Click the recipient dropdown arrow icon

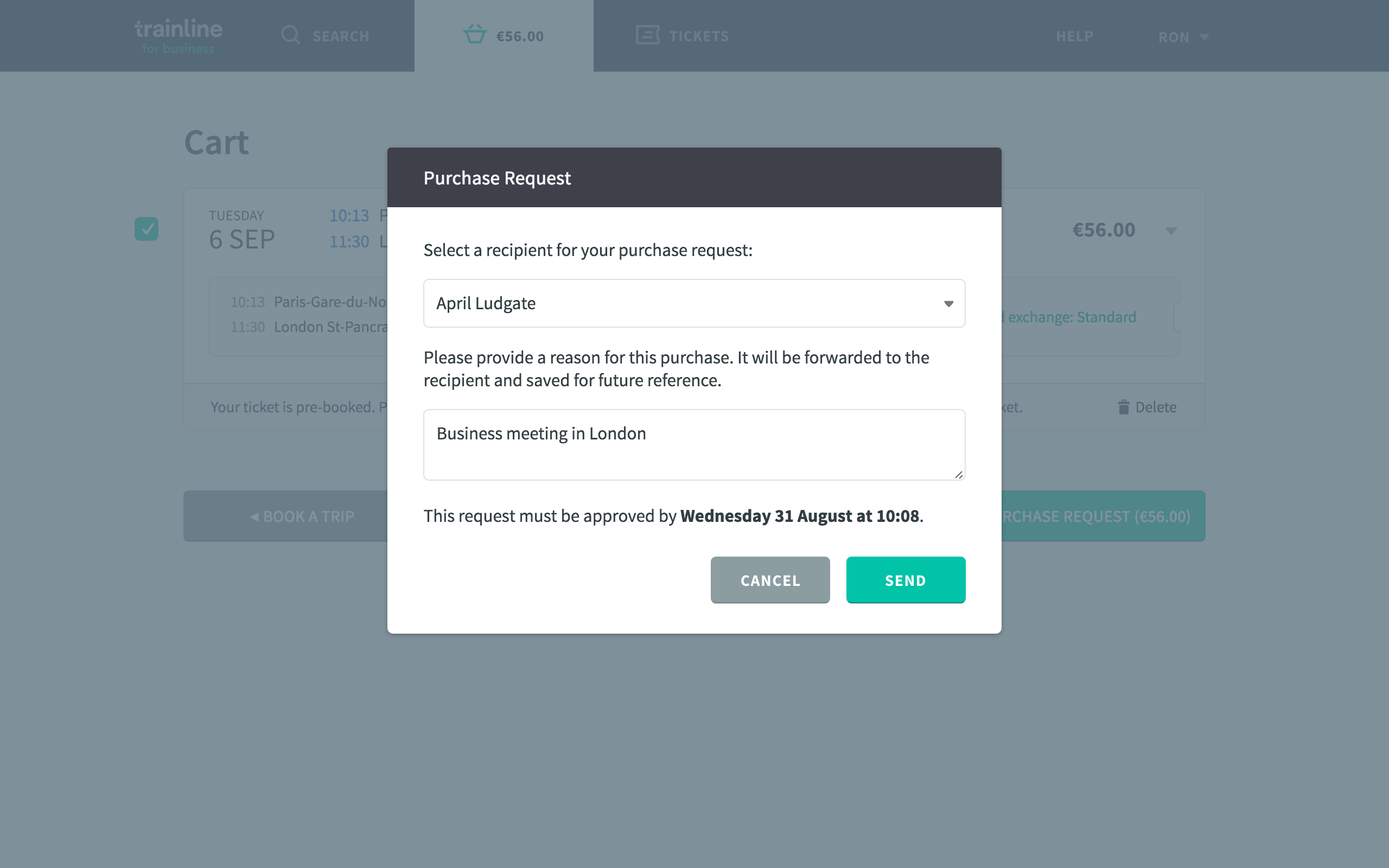[x=948, y=303]
